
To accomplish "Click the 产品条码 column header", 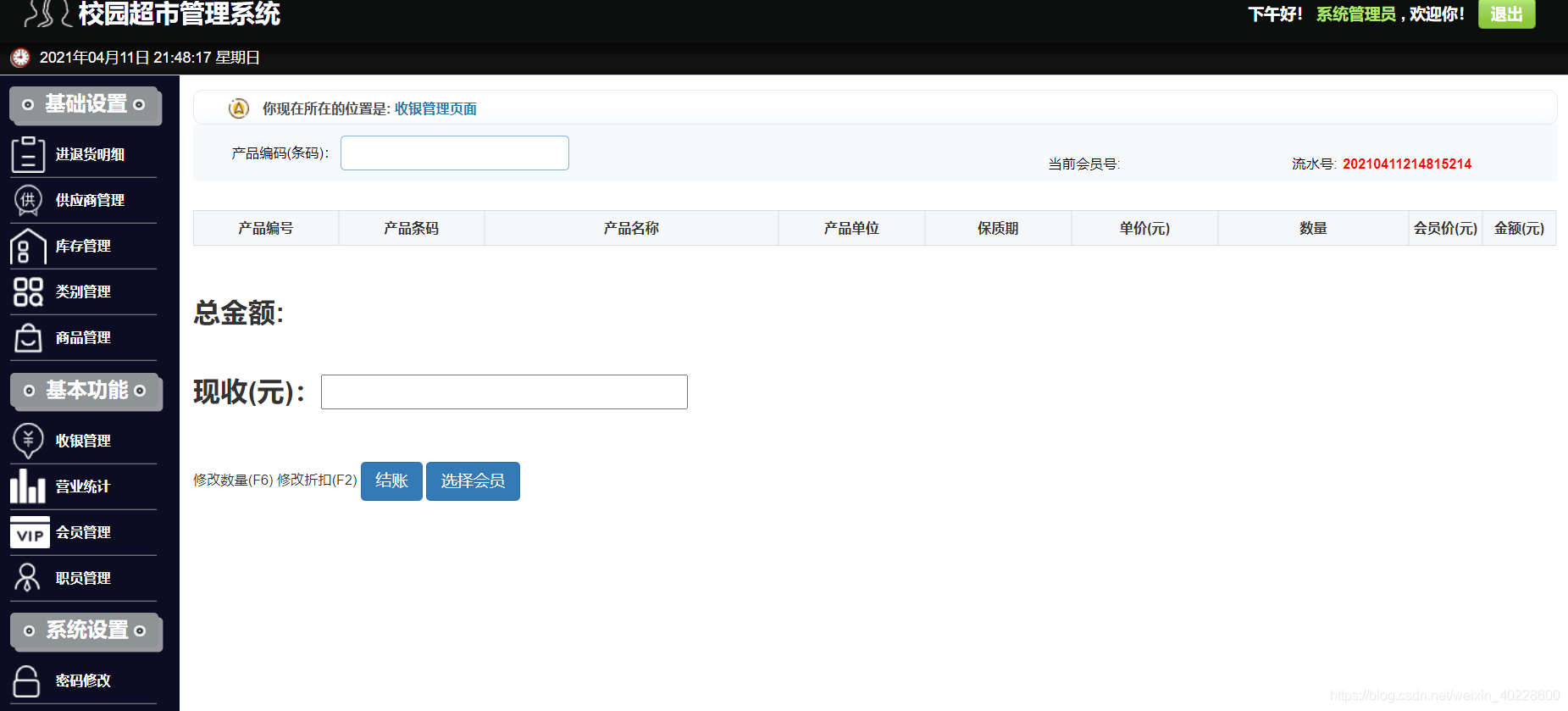I will [x=412, y=228].
